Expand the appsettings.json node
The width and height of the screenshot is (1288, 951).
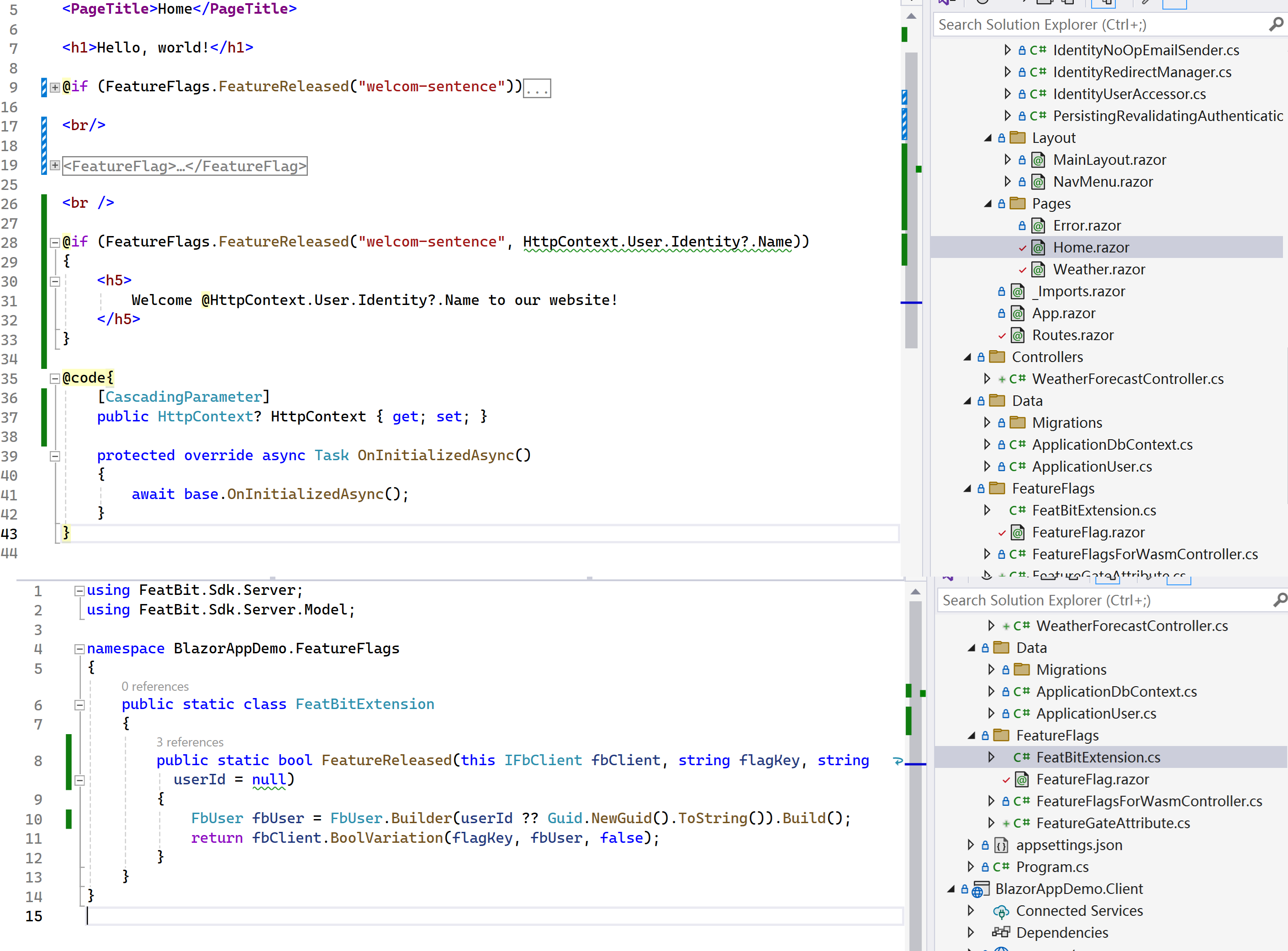(x=970, y=845)
